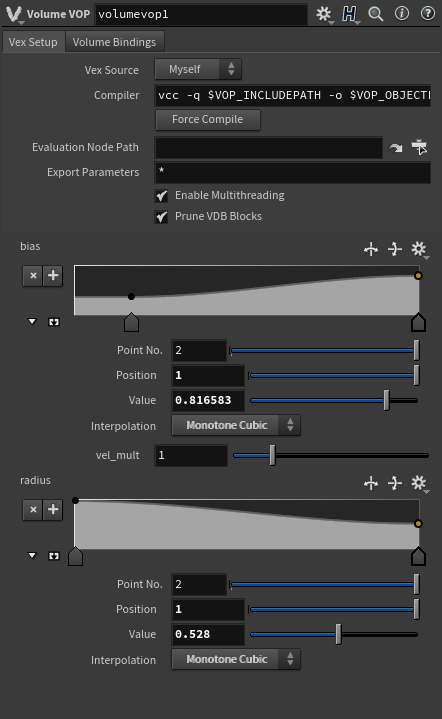Click the bias Point No. slider
The height and width of the screenshot is (719, 442).
coord(324,351)
